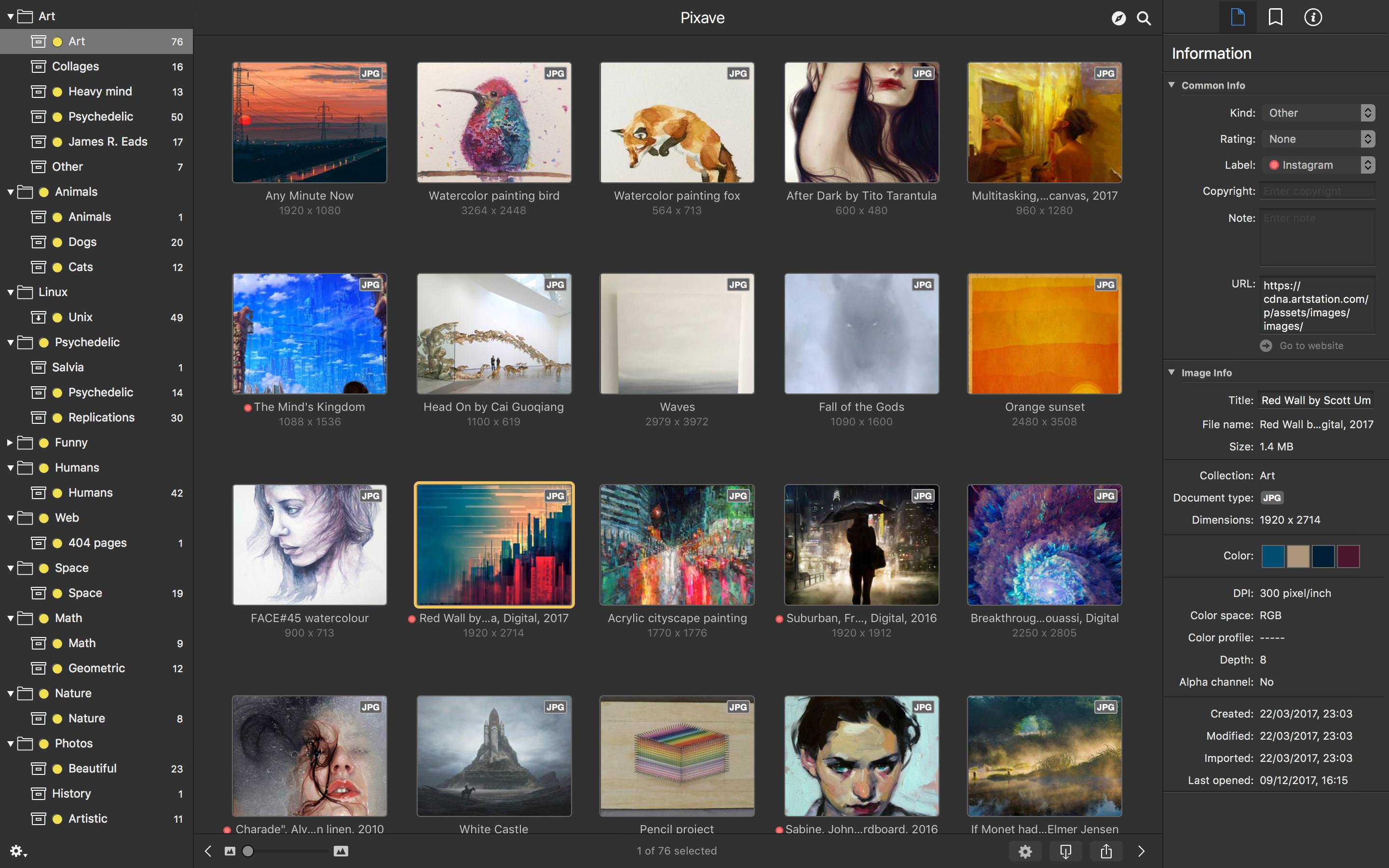1389x868 pixels.
Task: Go to previous item with back arrow
Action: pyautogui.click(x=208, y=851)
